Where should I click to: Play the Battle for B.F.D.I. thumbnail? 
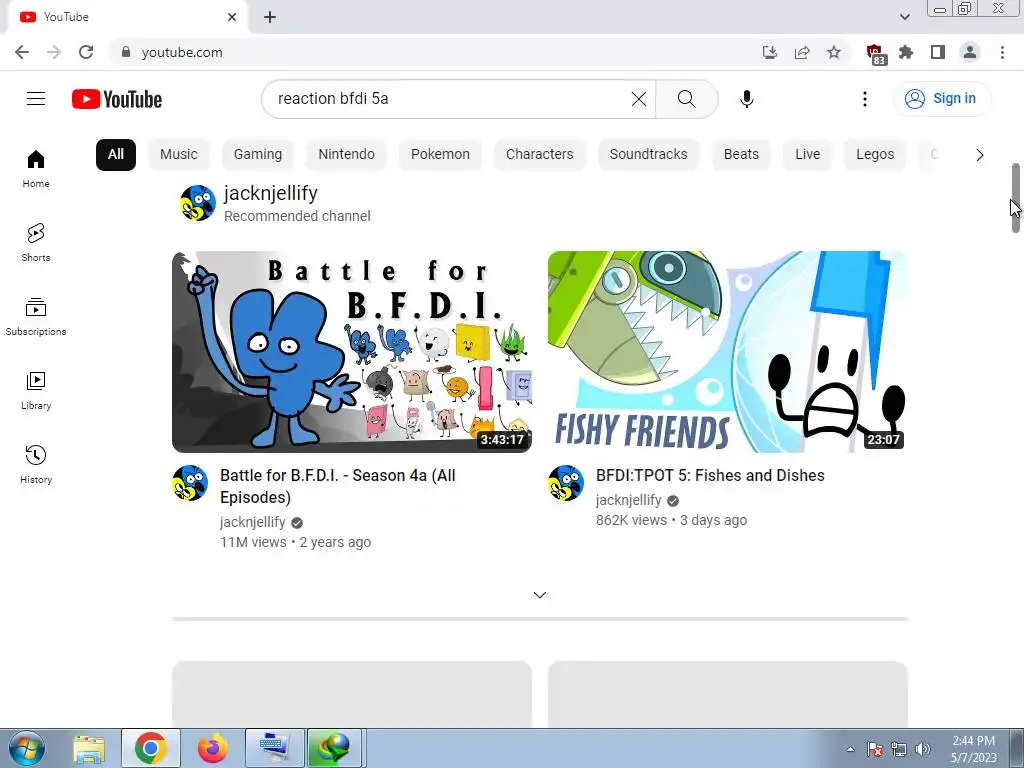click(351, 351)
